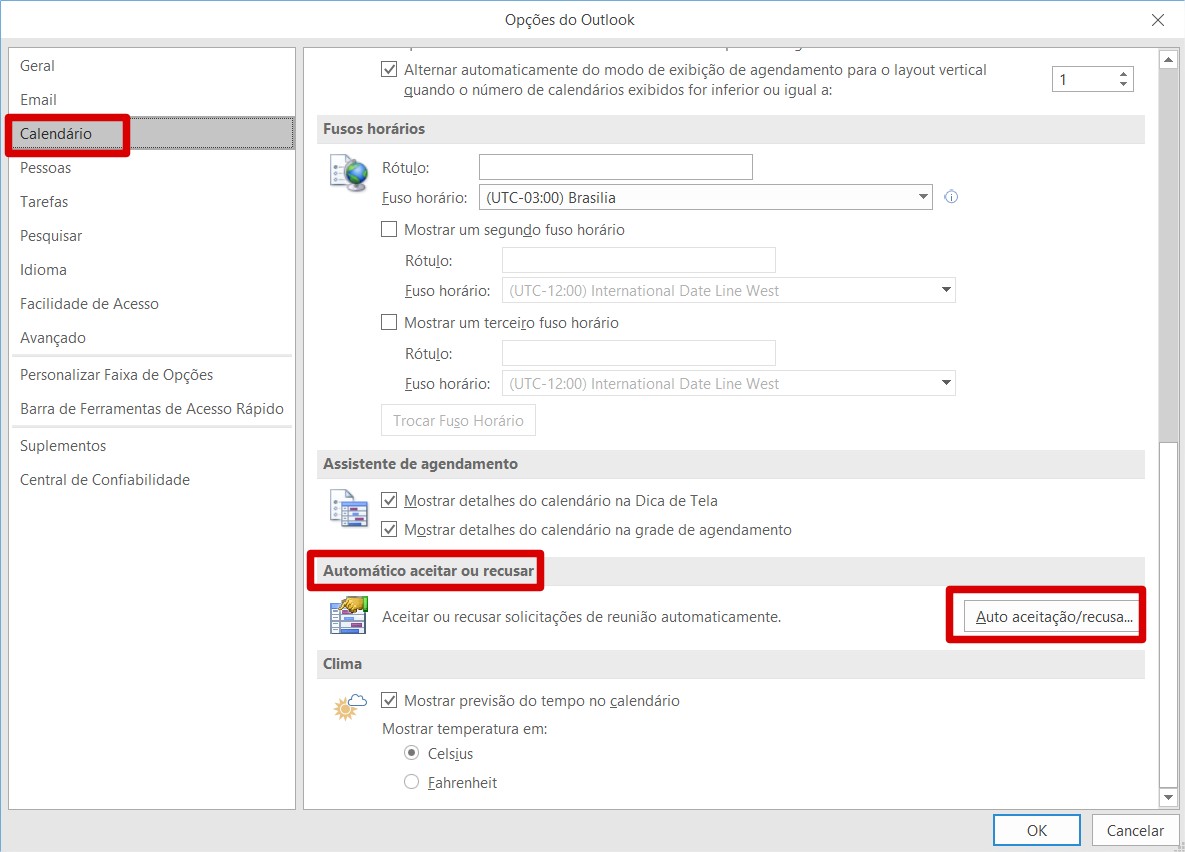Open the Geral options category

tap(151, 66)
